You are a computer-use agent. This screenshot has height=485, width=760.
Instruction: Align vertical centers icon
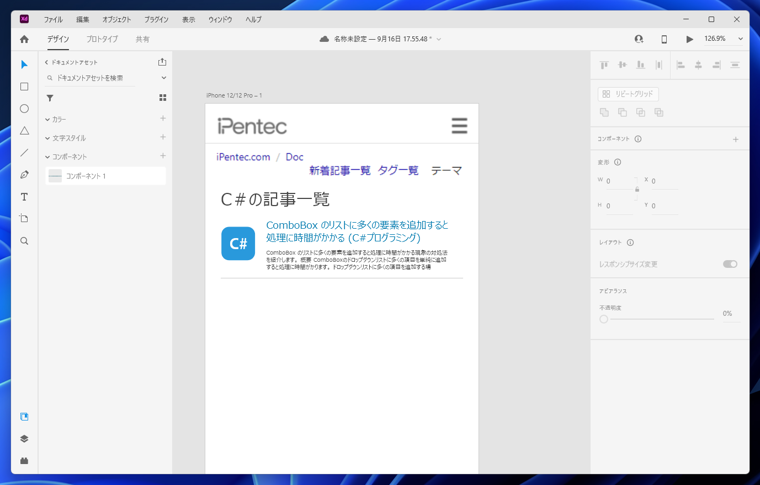tap(622, 65)
